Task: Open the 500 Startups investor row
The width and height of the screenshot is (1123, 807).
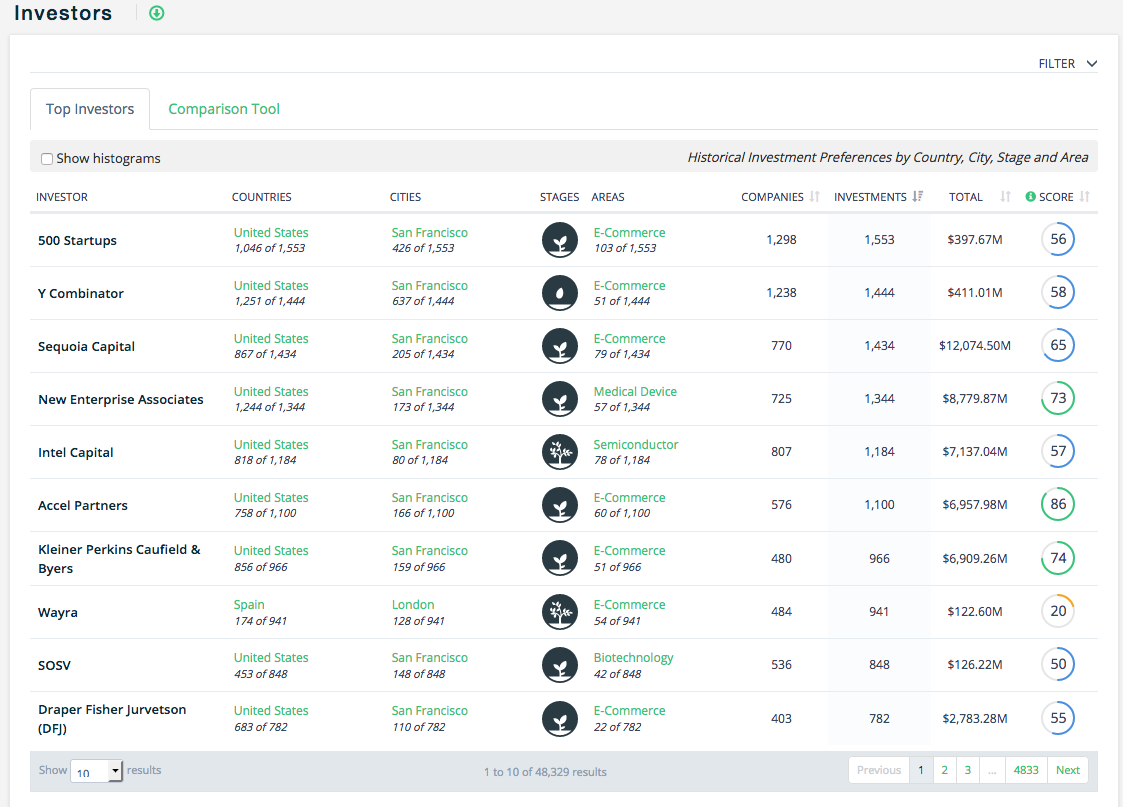Action: point(77,241)
